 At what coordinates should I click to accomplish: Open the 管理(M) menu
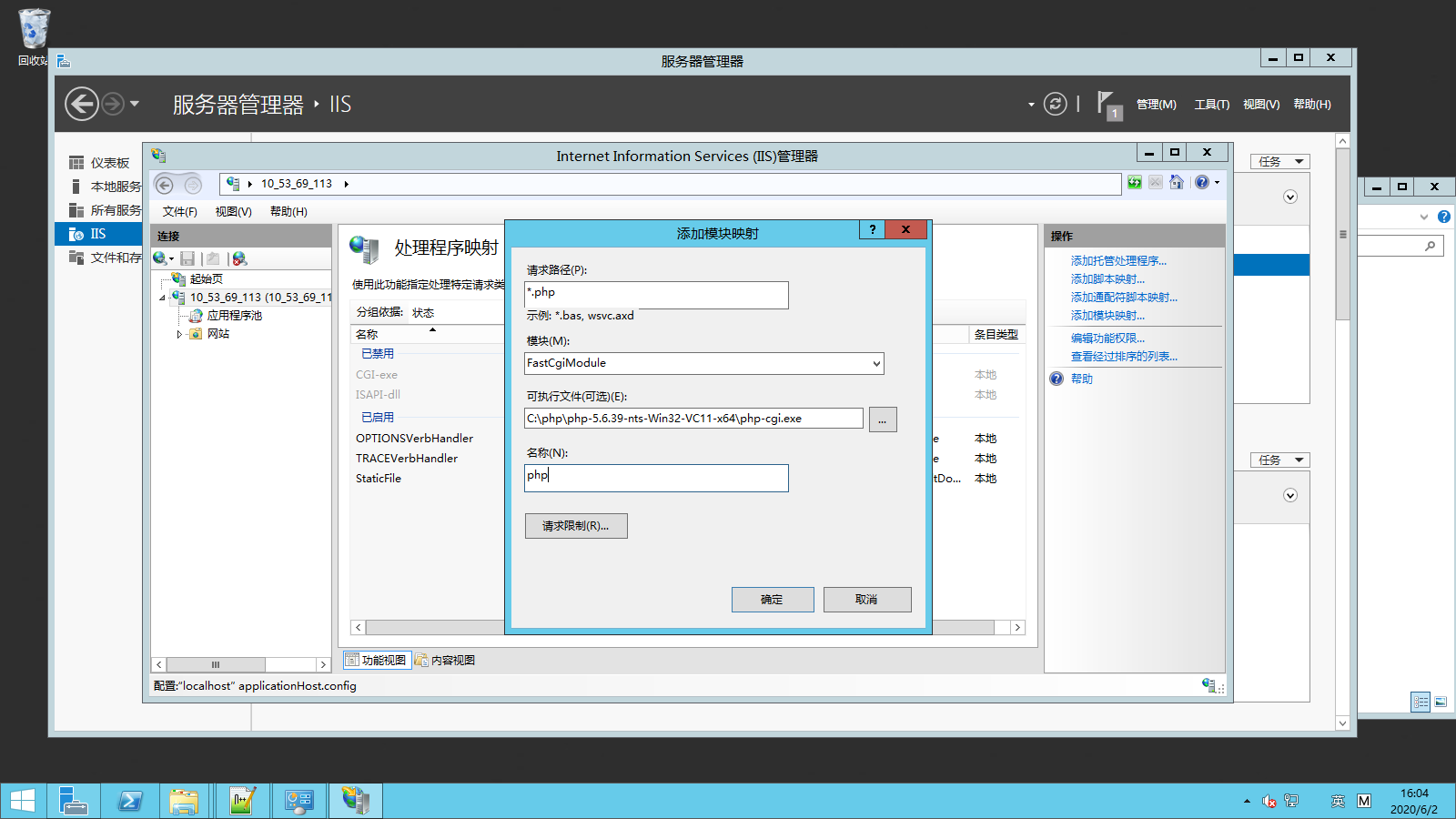(1156, 105)
